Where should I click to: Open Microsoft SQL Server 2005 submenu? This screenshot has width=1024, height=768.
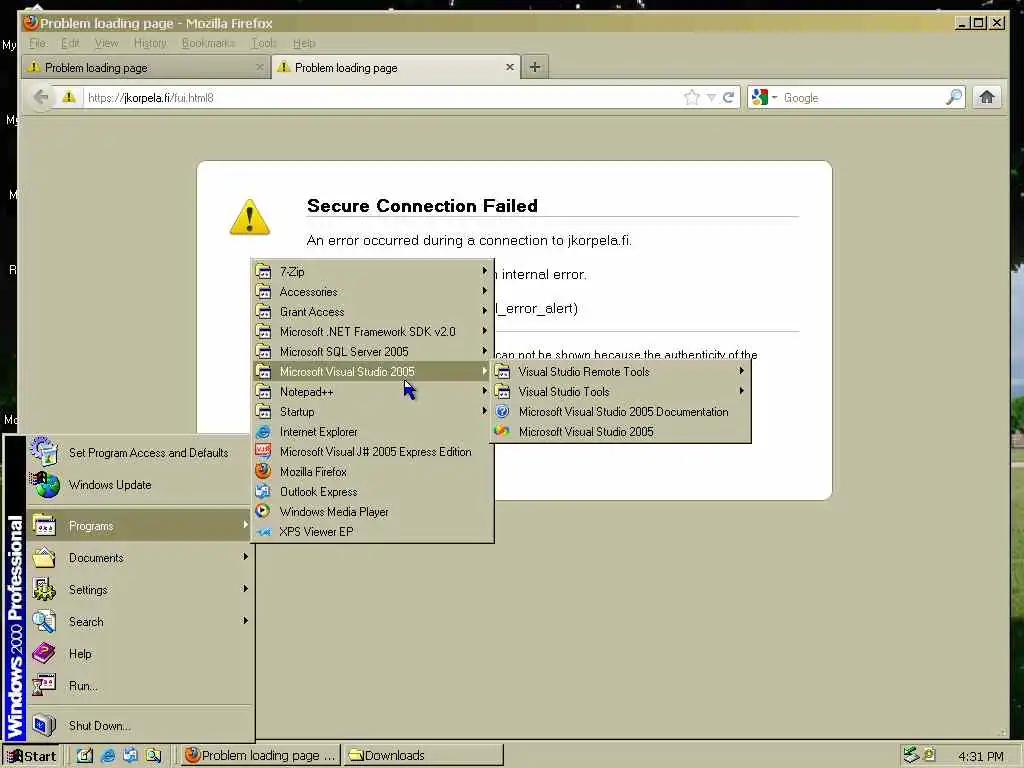(x=372, y=351)
